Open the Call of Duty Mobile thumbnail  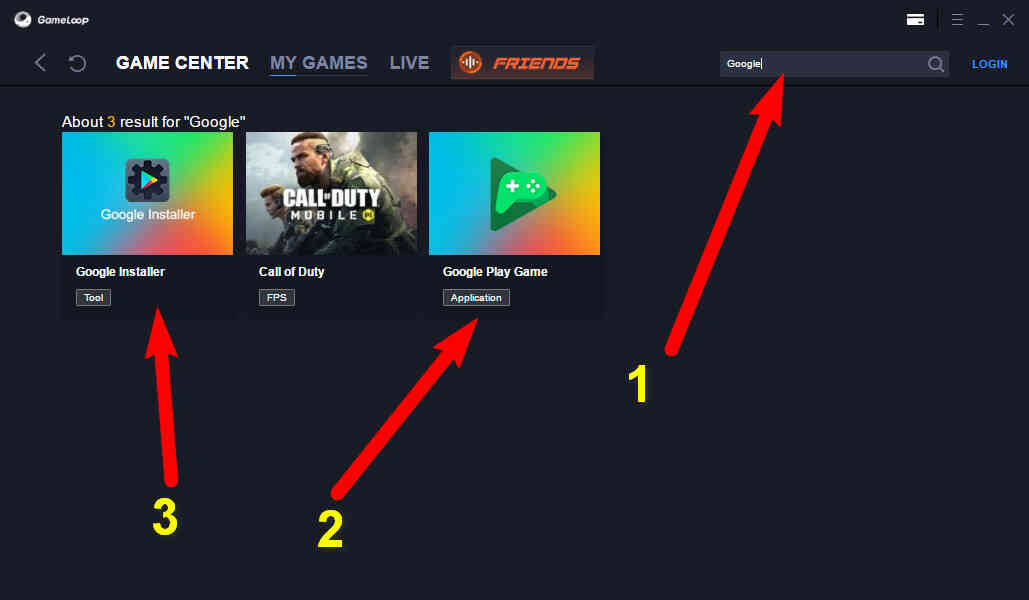click(331, 194)
